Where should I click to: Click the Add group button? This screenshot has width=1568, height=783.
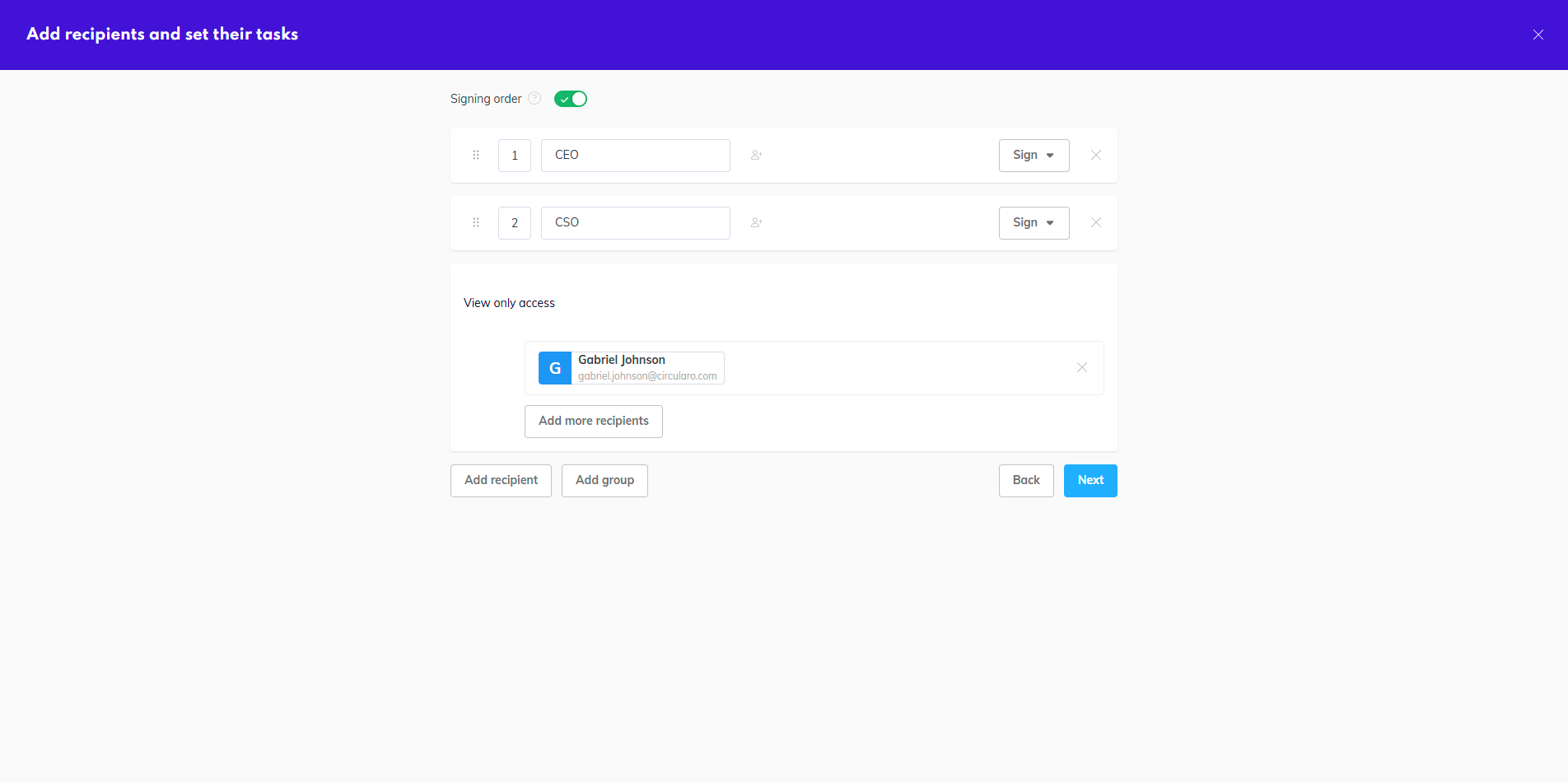click(604, 480)
